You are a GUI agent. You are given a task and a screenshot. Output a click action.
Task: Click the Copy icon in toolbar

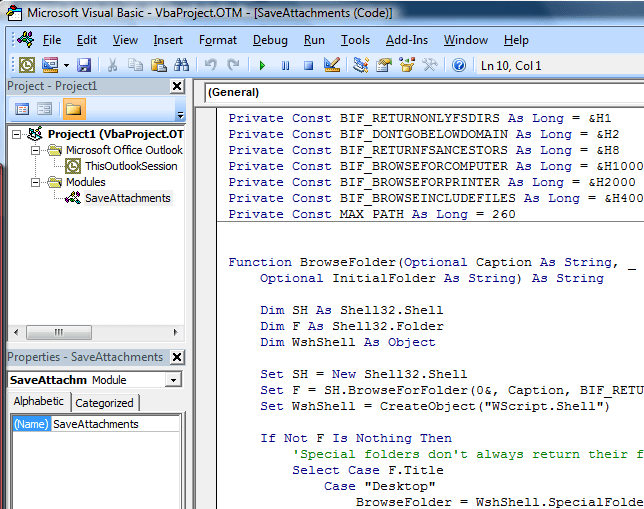point(135,65)
